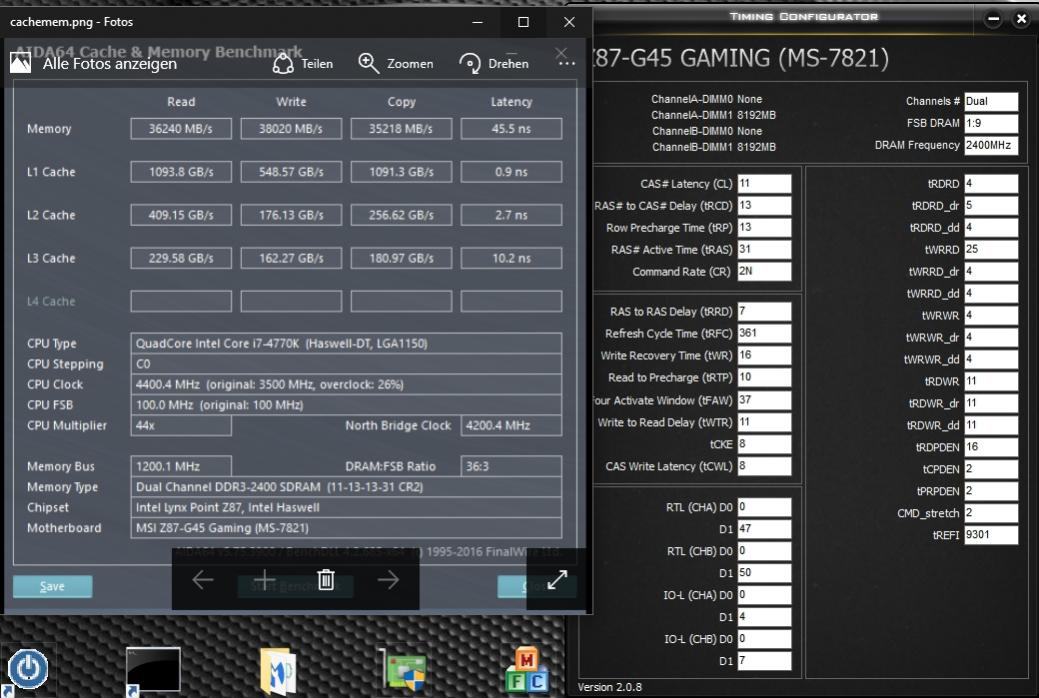Launch the MFC colored blocks icon
The width and height of the screenshot is (1039, 698).
click(527, 669)
